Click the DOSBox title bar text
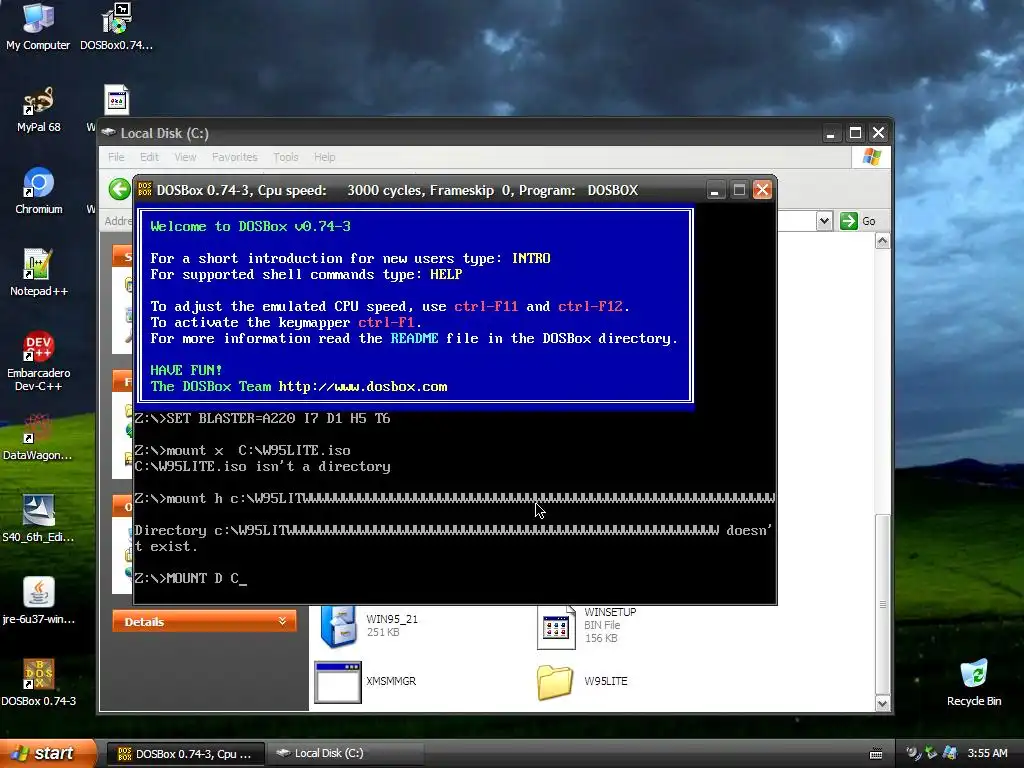Image resolution: width=1024 pixels, height=768 pixels. click(x=397, y=190)
